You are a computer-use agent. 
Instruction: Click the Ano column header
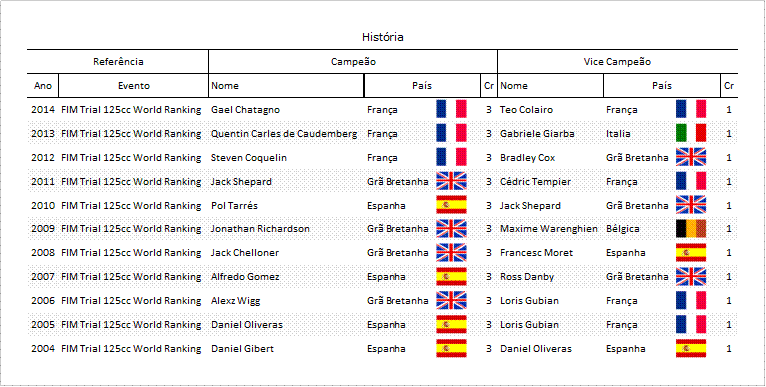coord(43,86)
